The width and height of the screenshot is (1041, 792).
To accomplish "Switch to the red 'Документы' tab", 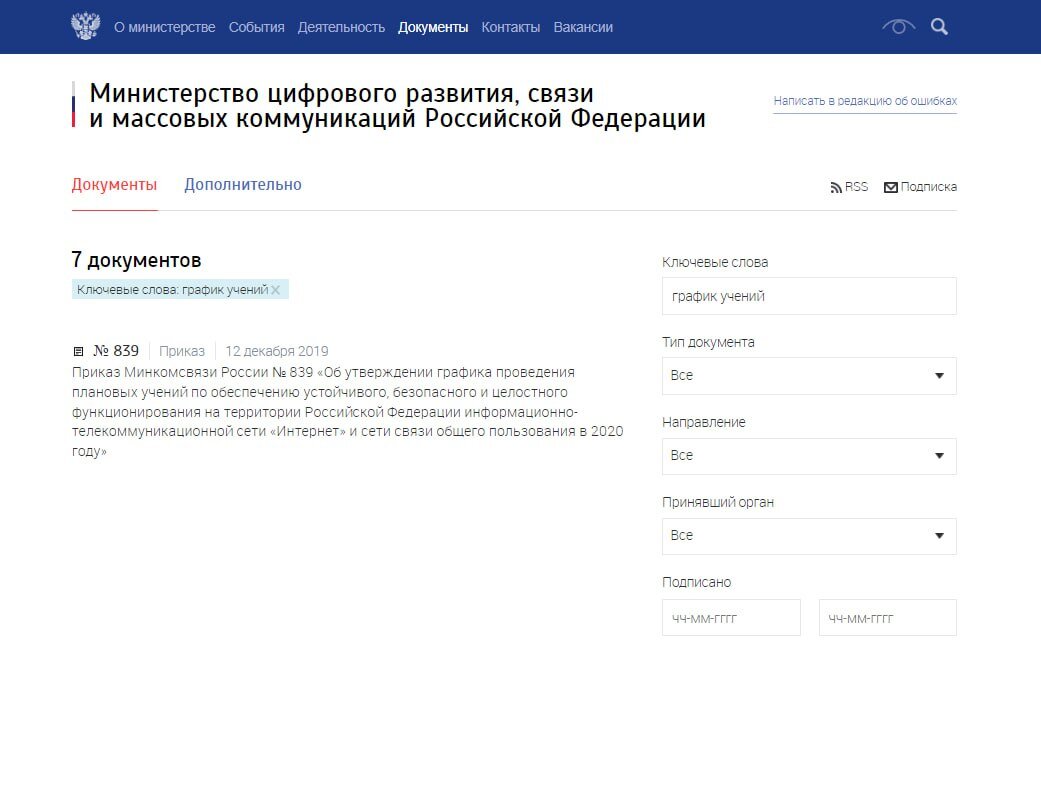I will (114, 185).
